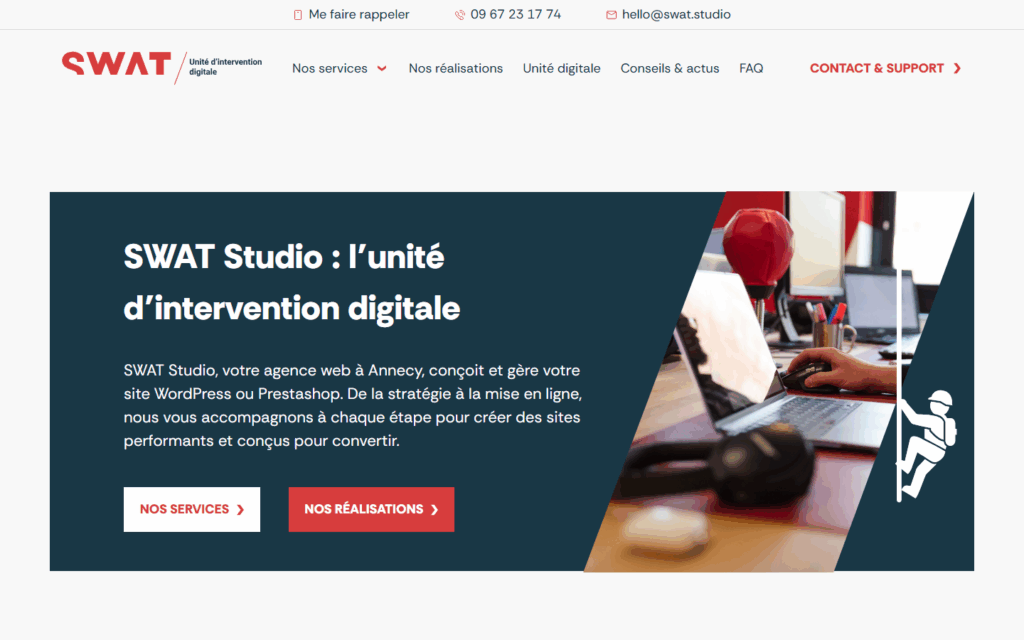This screenshot has width=1024, height=640.
Task: Expand the Nos services dropdown chevron
Action: point(382,69)
